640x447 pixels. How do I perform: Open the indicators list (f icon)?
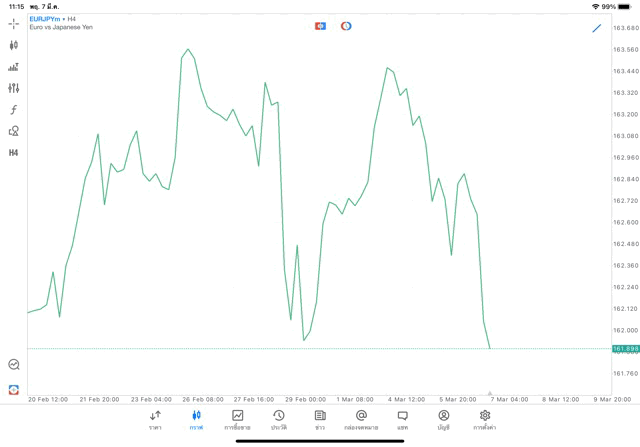click(14, 110)
